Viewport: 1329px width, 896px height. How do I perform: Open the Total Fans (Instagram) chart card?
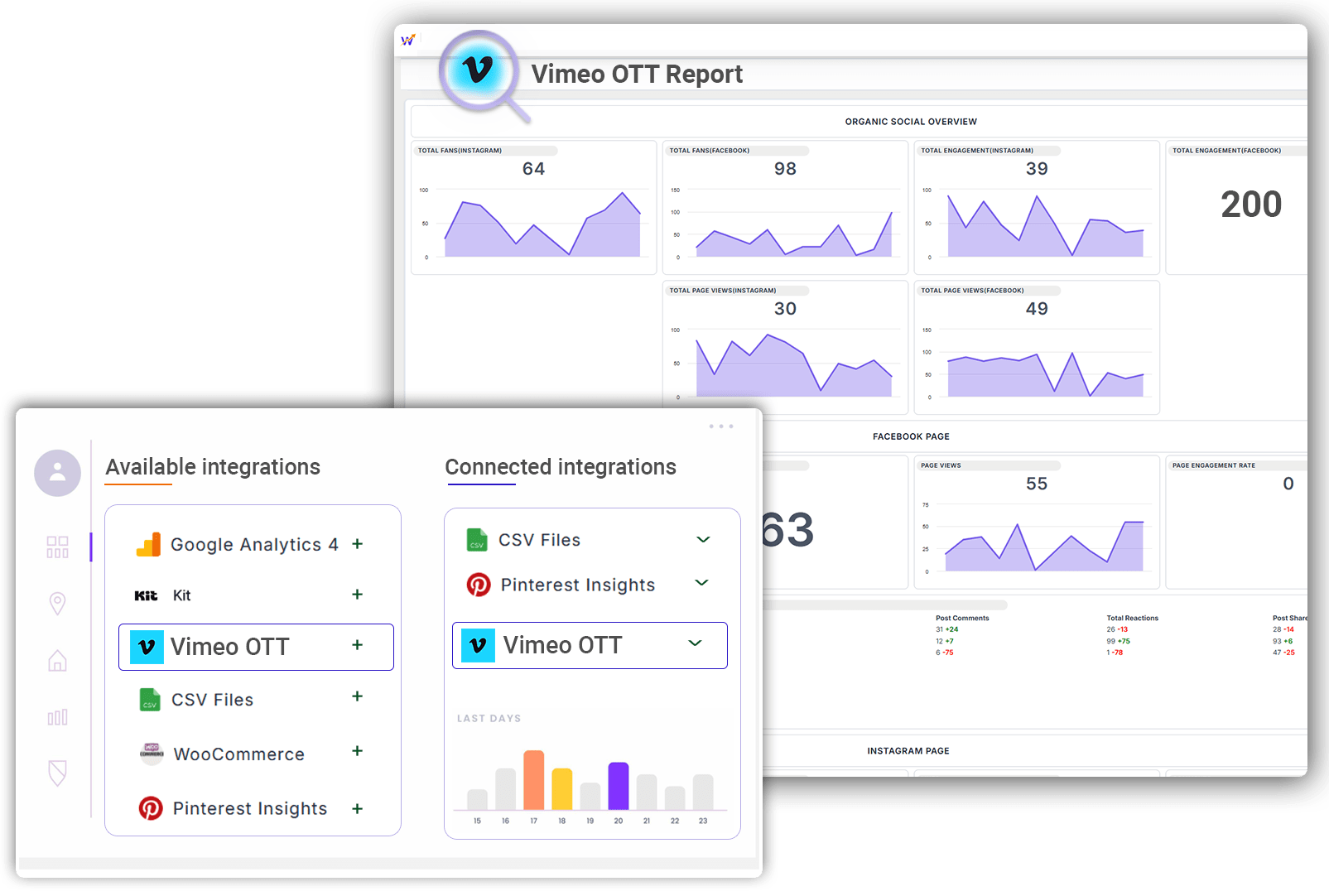533,207
